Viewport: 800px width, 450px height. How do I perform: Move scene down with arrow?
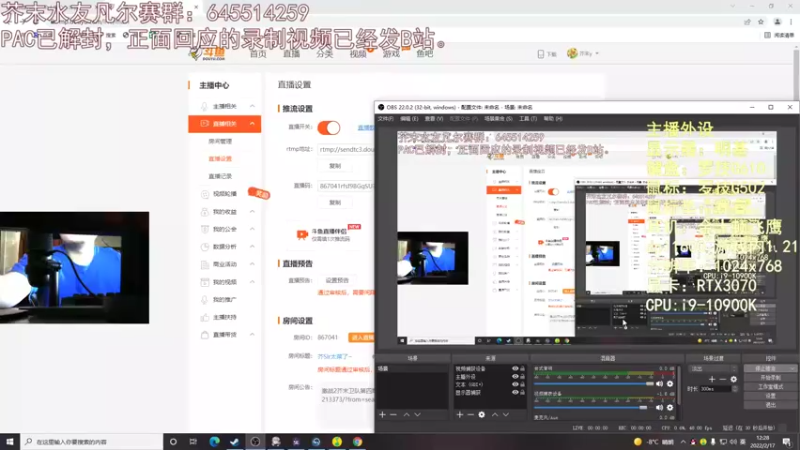pyautogui.click(x=417, y=415)
